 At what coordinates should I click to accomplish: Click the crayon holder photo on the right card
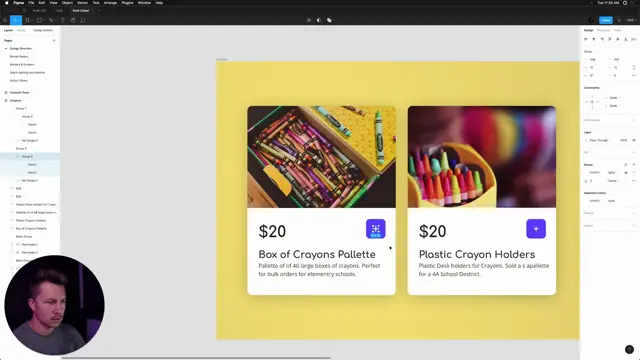(482, 157)
